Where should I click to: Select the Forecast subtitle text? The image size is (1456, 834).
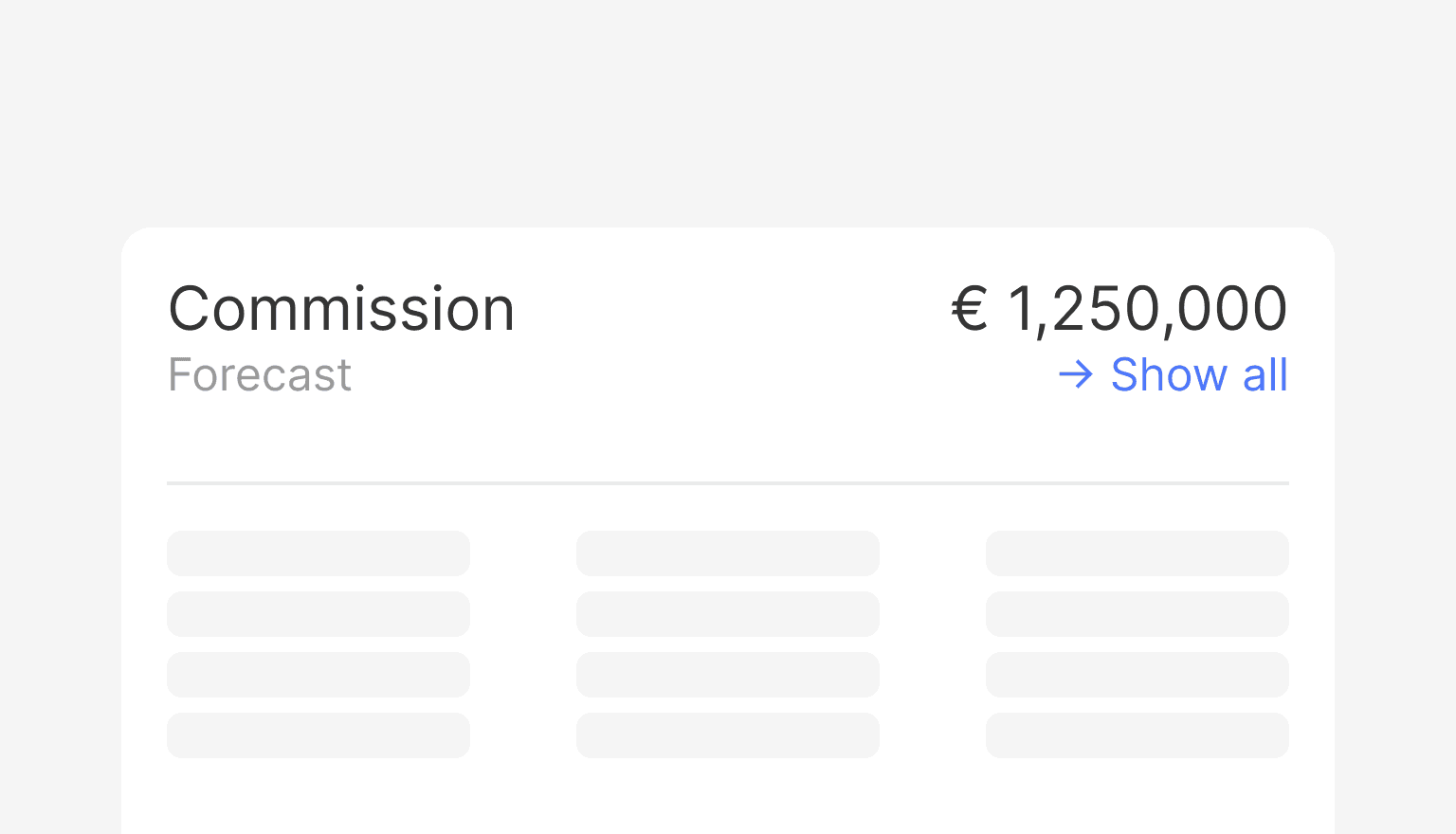click(260, 374)
